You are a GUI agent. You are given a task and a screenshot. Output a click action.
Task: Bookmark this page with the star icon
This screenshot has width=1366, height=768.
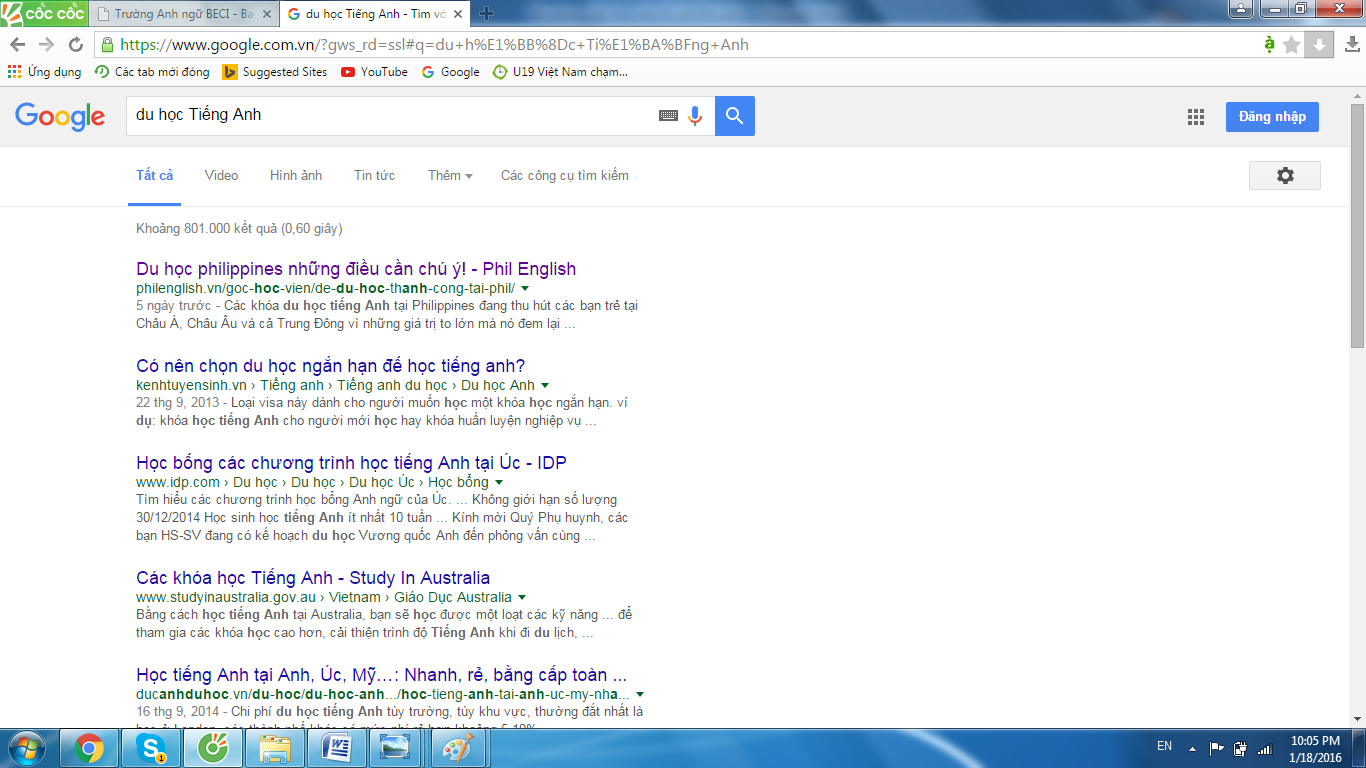pyautogui.click(x=1291, y=45)
